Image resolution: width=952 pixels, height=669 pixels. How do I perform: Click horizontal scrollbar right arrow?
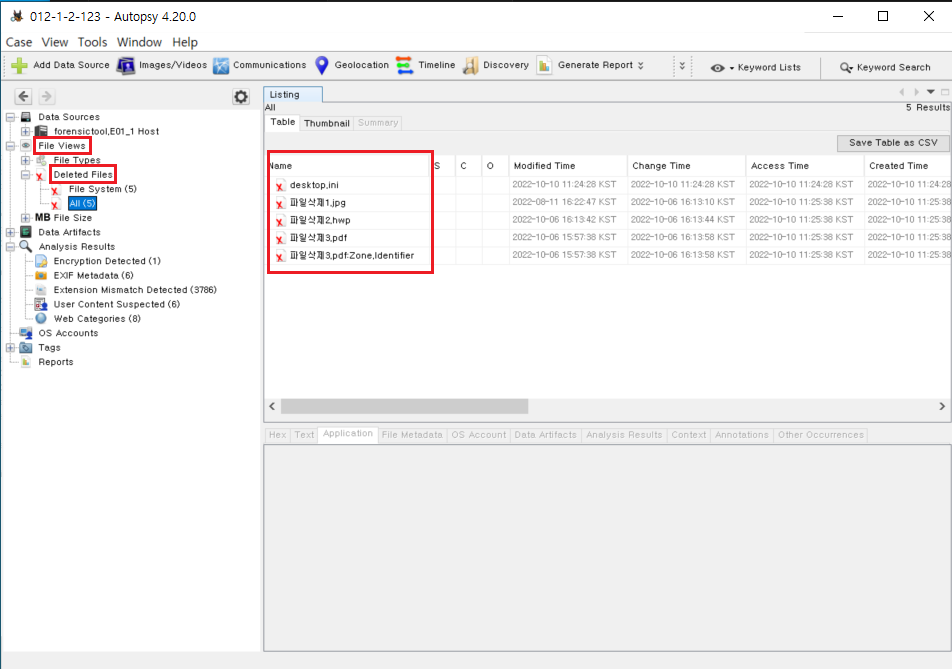coord(942,406)
